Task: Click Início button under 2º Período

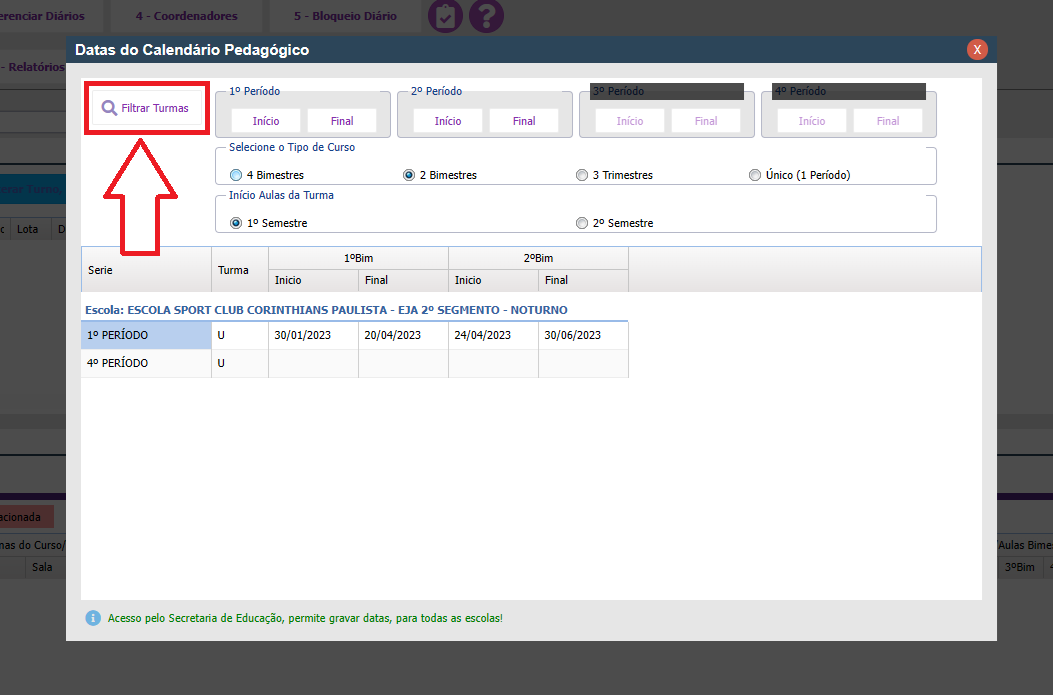Action: pyautogui.click(x=448, y=121)
